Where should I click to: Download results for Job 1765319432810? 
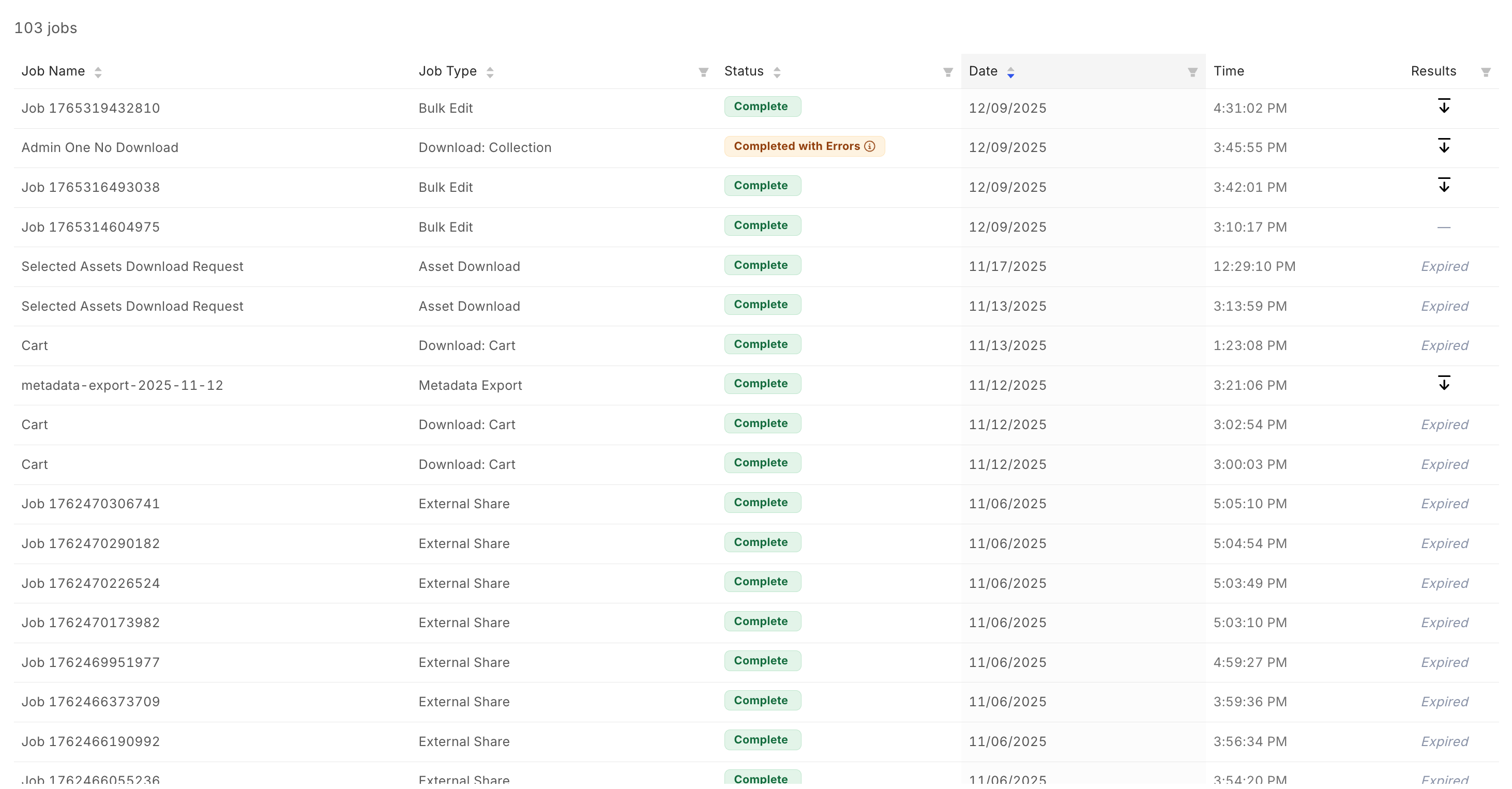click(1444, 107)
